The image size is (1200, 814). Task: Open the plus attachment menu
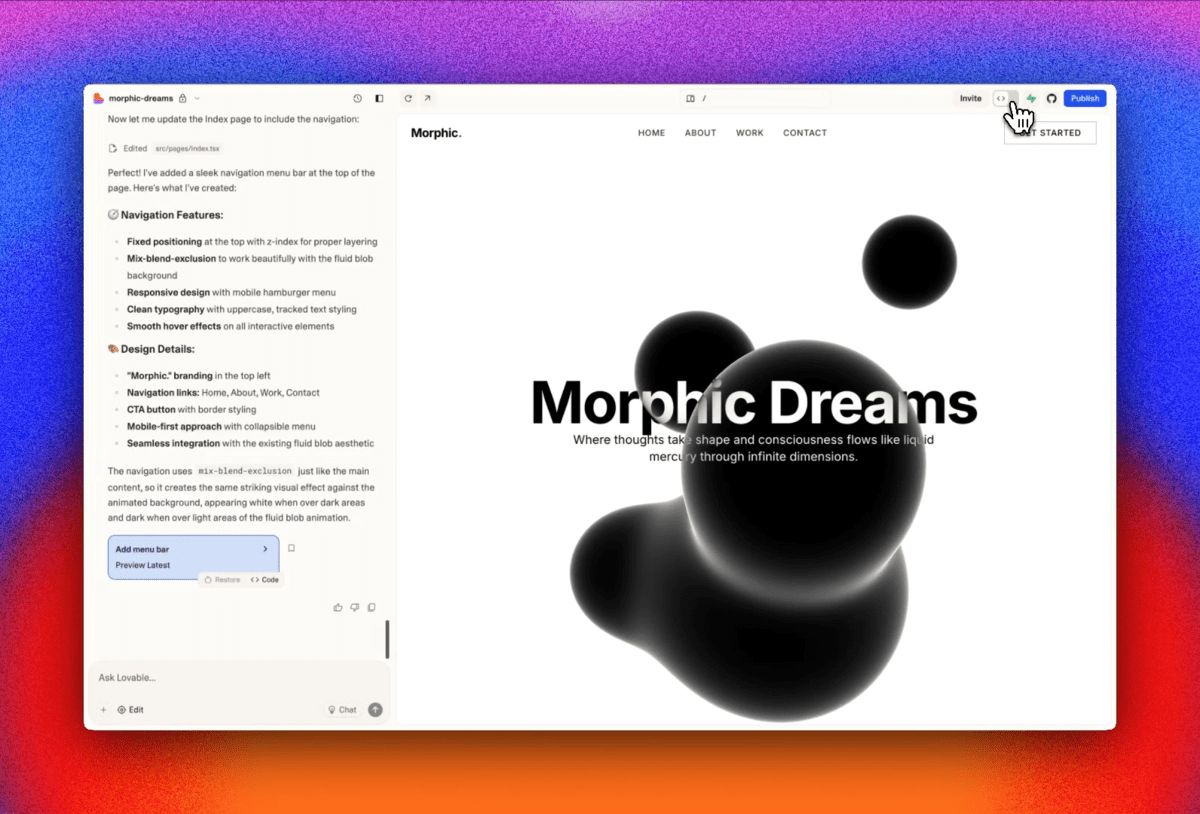tap(103, 710)
